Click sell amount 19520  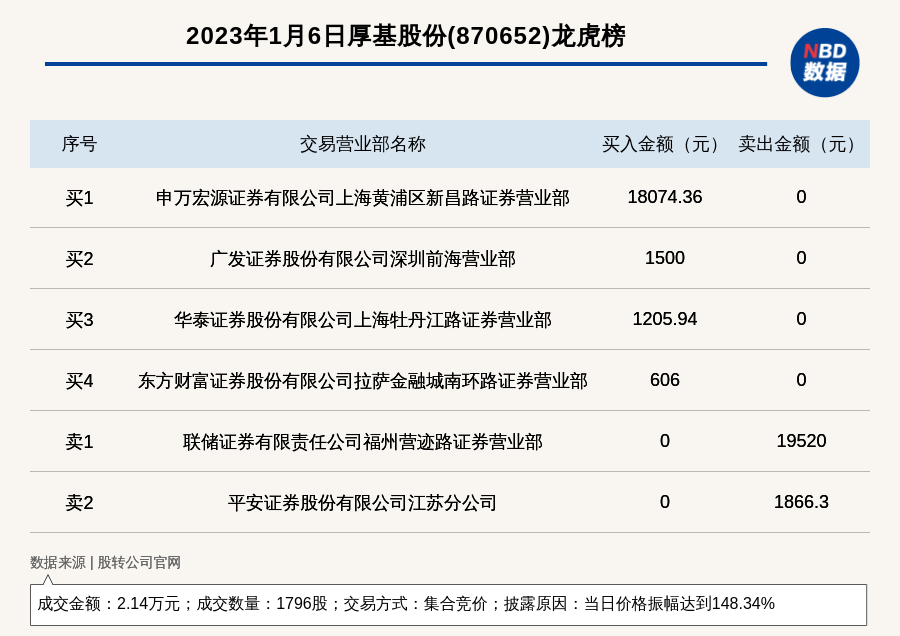[801, 440]
